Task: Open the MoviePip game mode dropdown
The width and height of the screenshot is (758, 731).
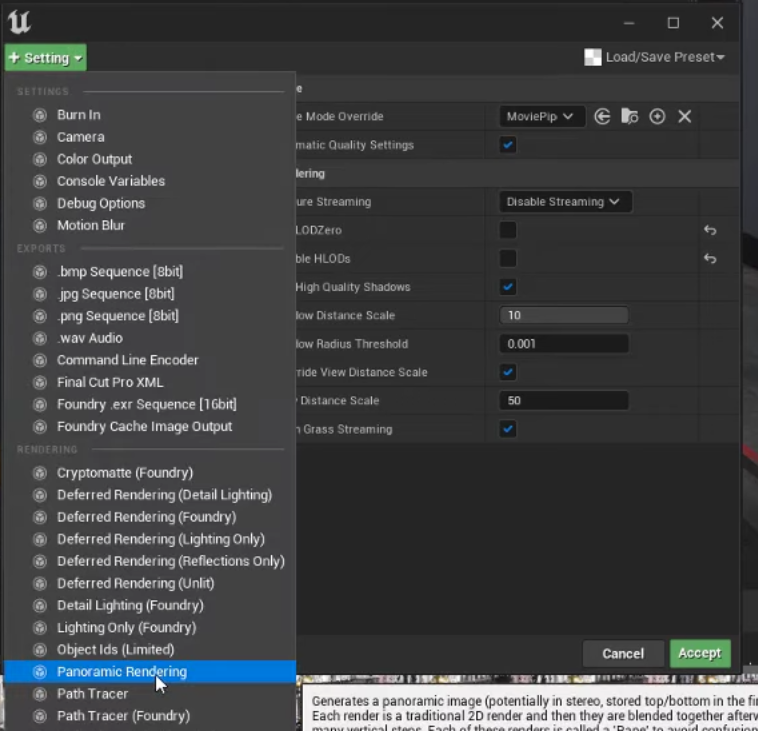Action: (541, 116)
